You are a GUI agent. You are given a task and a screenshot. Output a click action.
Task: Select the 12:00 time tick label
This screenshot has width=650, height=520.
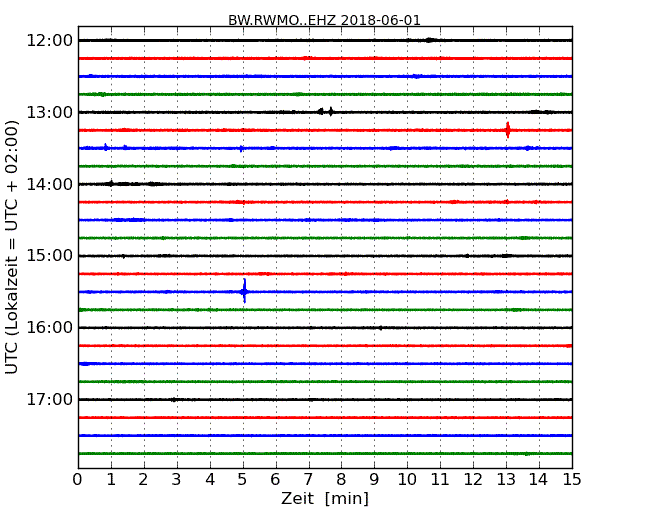[x=50, y=41]
